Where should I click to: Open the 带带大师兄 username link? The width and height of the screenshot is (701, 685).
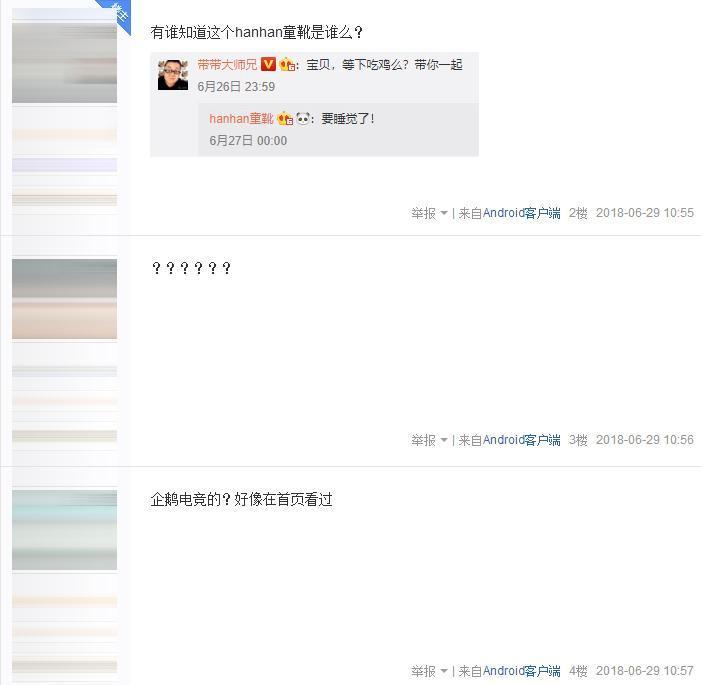227,65
